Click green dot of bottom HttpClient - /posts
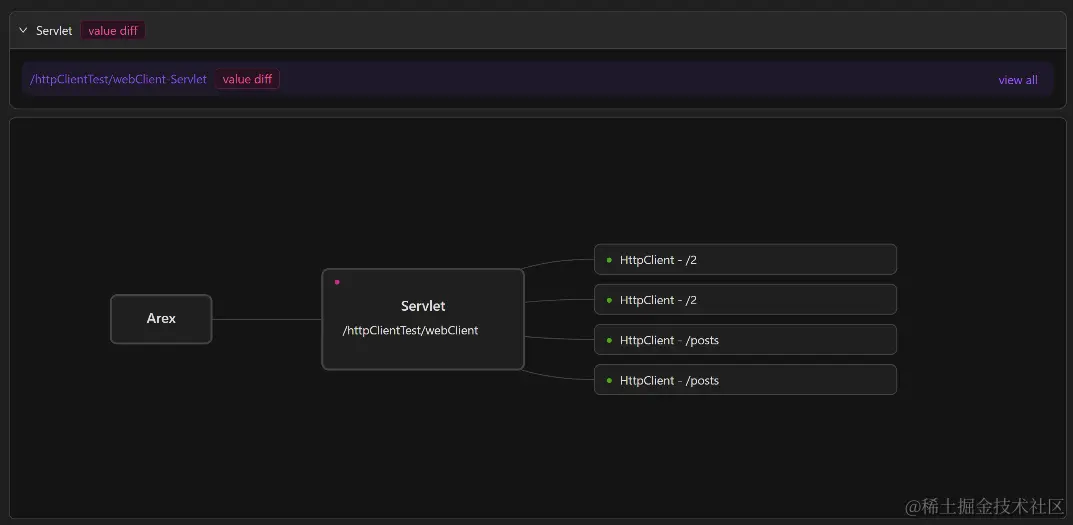1073x525 pixels. click(x=609, y=381)
